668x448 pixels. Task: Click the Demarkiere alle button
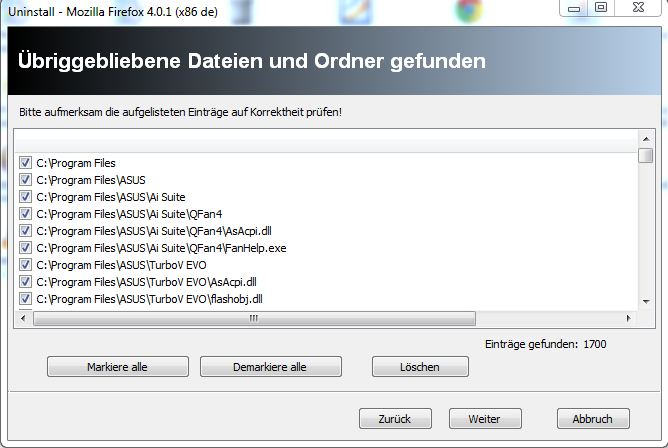tap(271, 367)
